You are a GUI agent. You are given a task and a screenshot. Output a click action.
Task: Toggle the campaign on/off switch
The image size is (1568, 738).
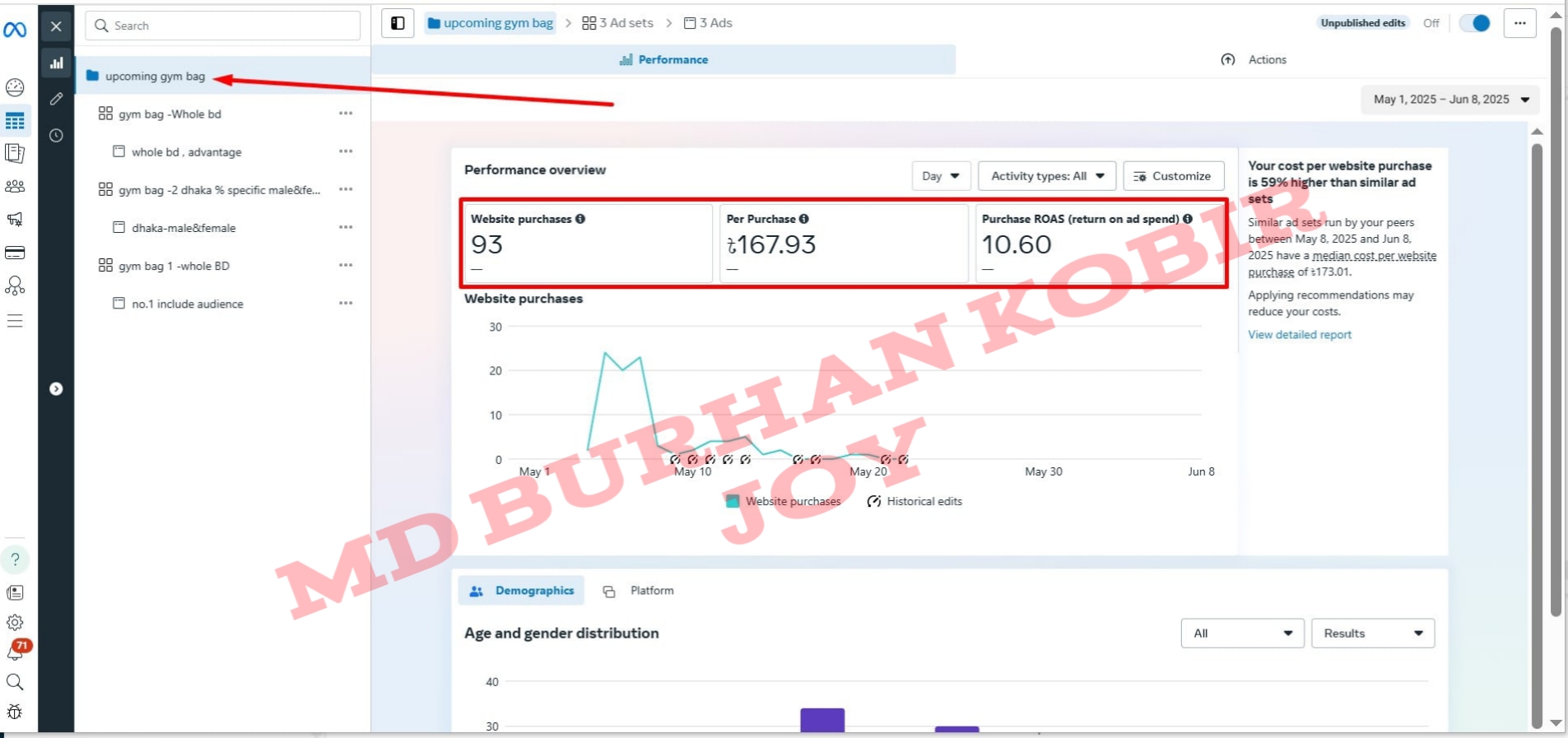point(1474,23)
